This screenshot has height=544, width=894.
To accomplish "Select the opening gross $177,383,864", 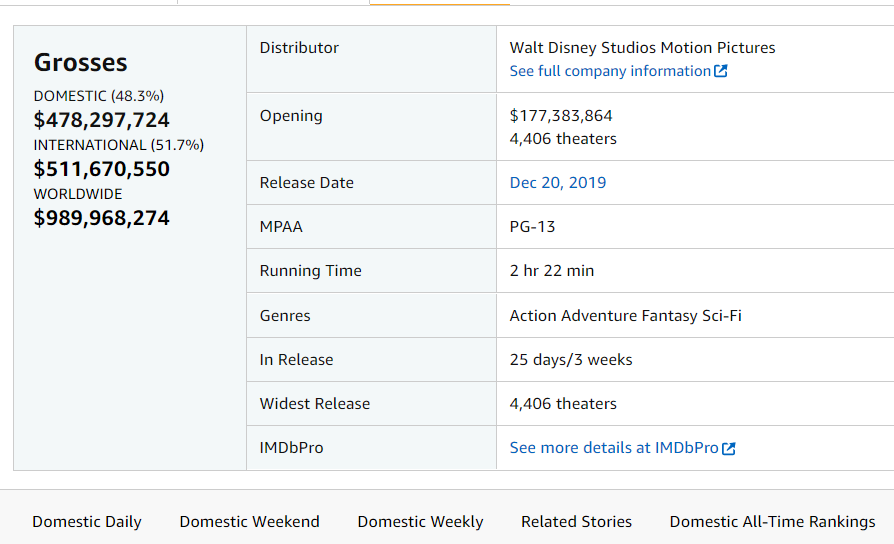I will point(561,116).
